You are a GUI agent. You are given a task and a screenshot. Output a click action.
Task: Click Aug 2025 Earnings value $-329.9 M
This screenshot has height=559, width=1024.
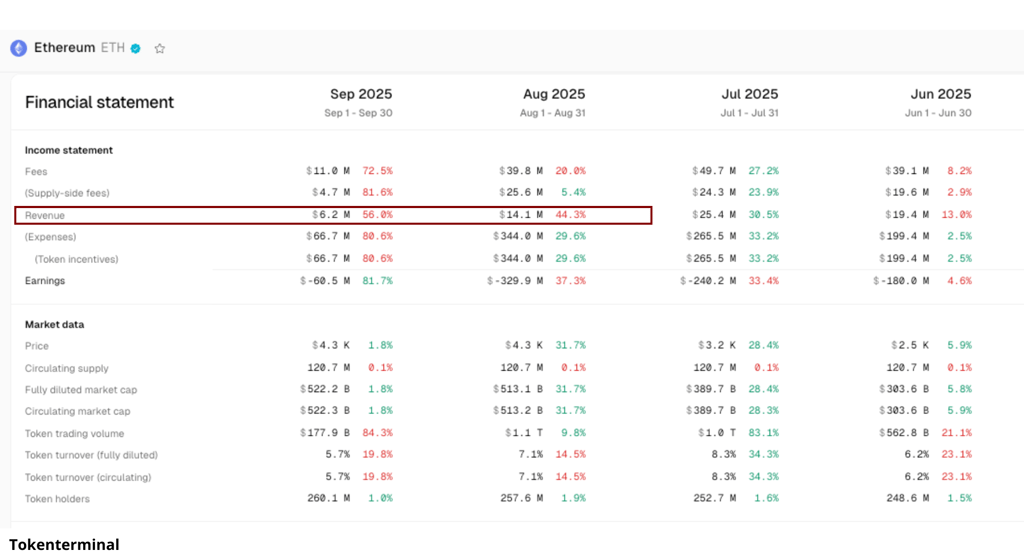(515, 281)
